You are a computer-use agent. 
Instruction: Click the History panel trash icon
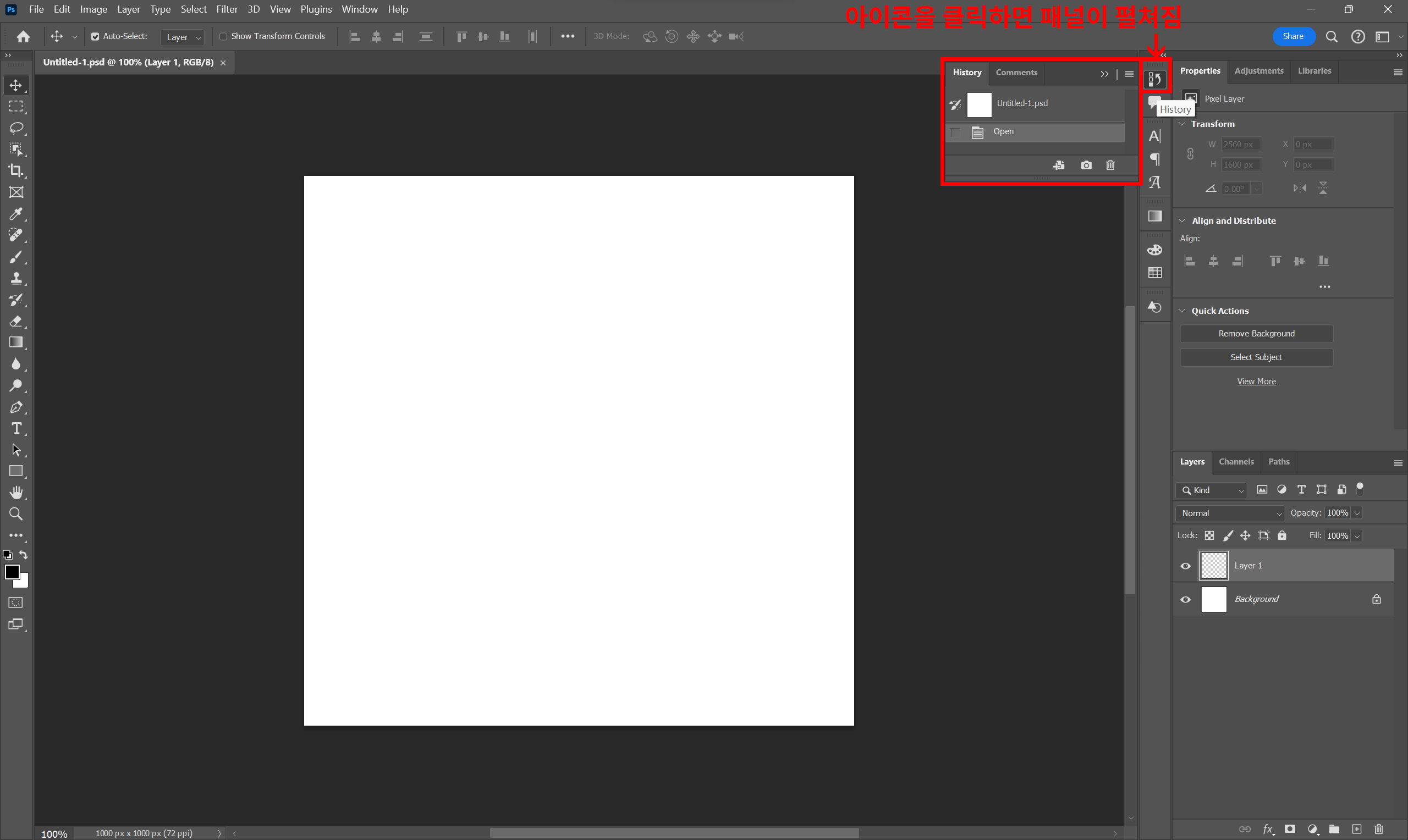coord(1110,165)
